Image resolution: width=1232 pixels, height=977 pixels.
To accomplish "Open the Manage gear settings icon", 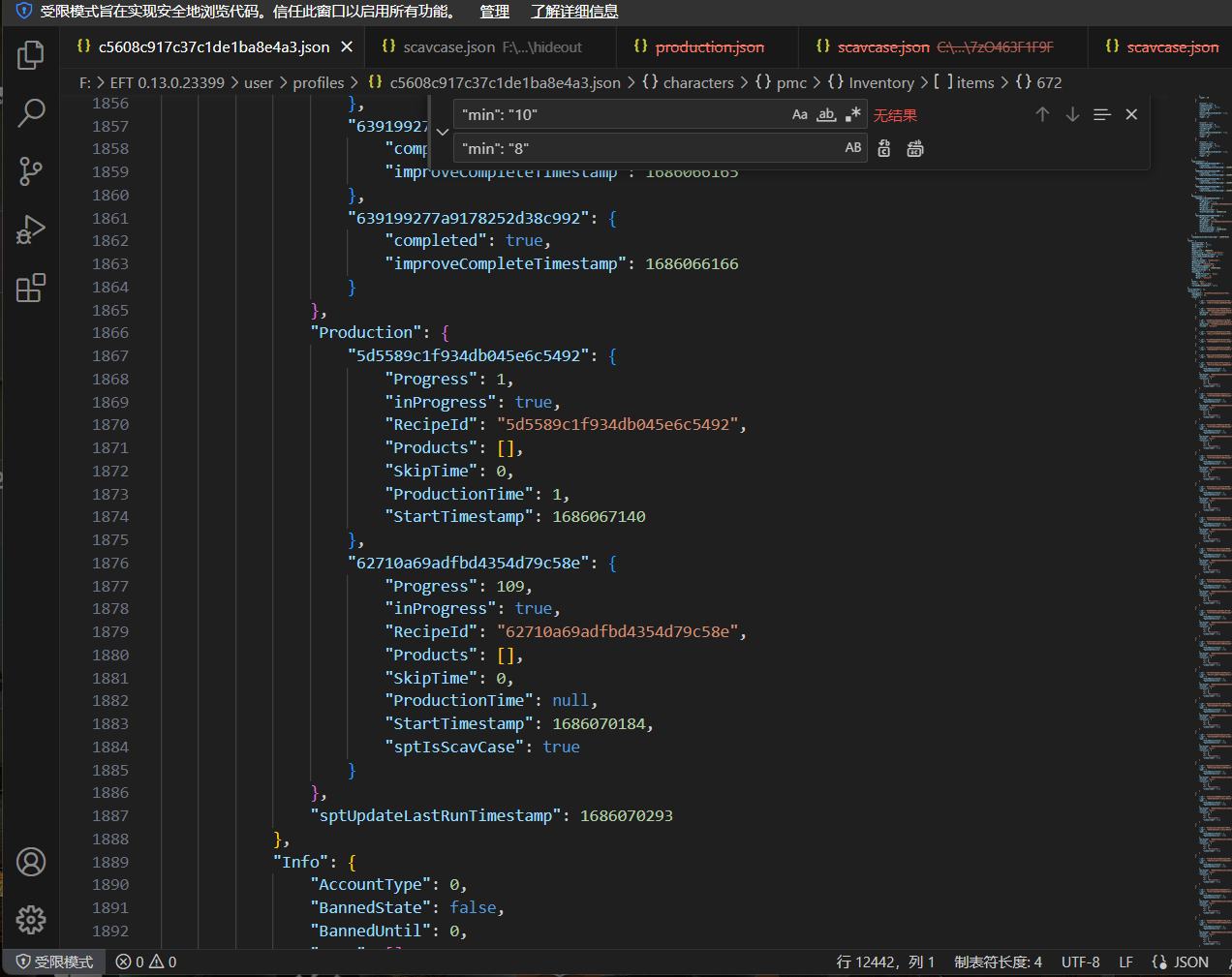I will [x=31, y=920].
